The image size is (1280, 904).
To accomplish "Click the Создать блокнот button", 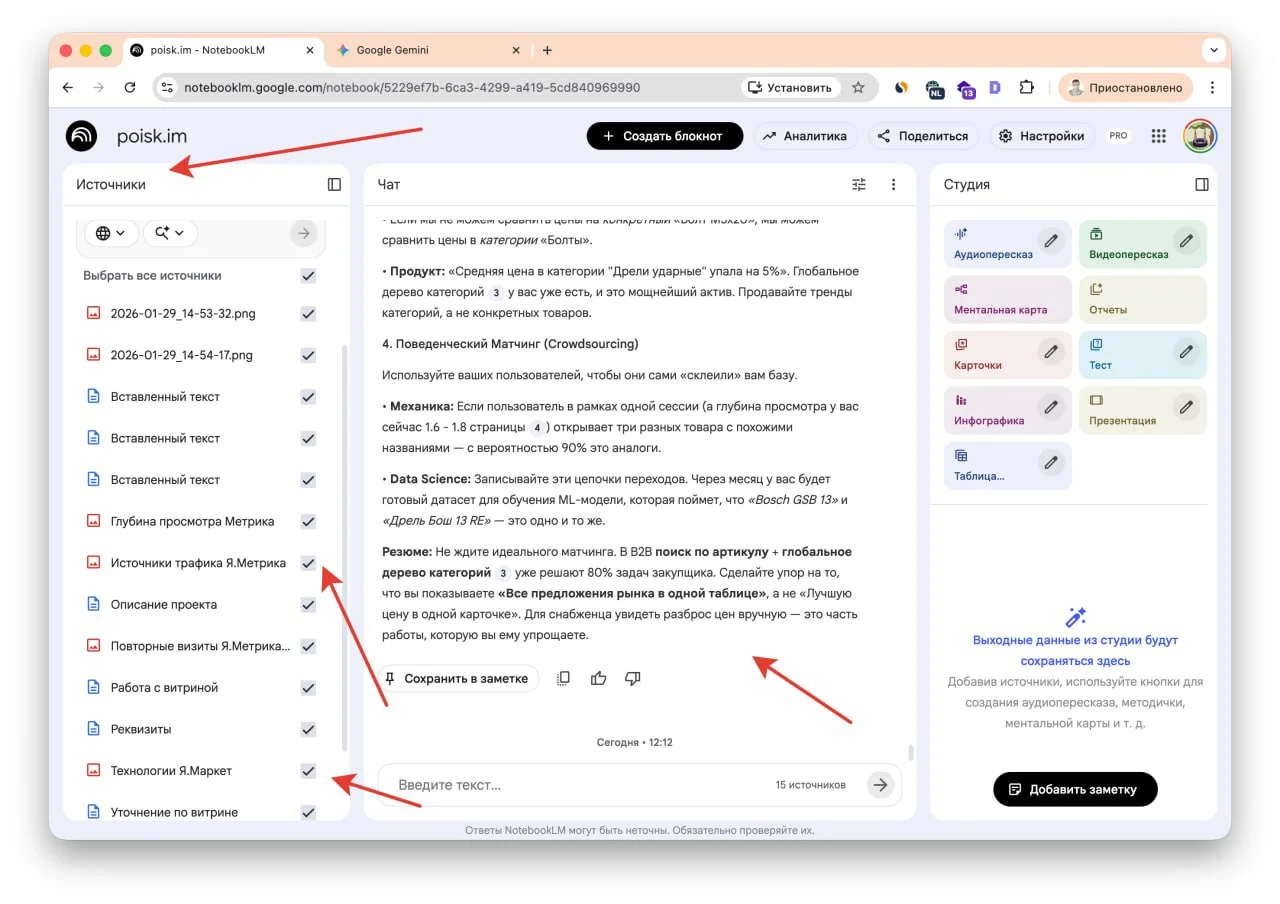I will click(x=664, y=136).
